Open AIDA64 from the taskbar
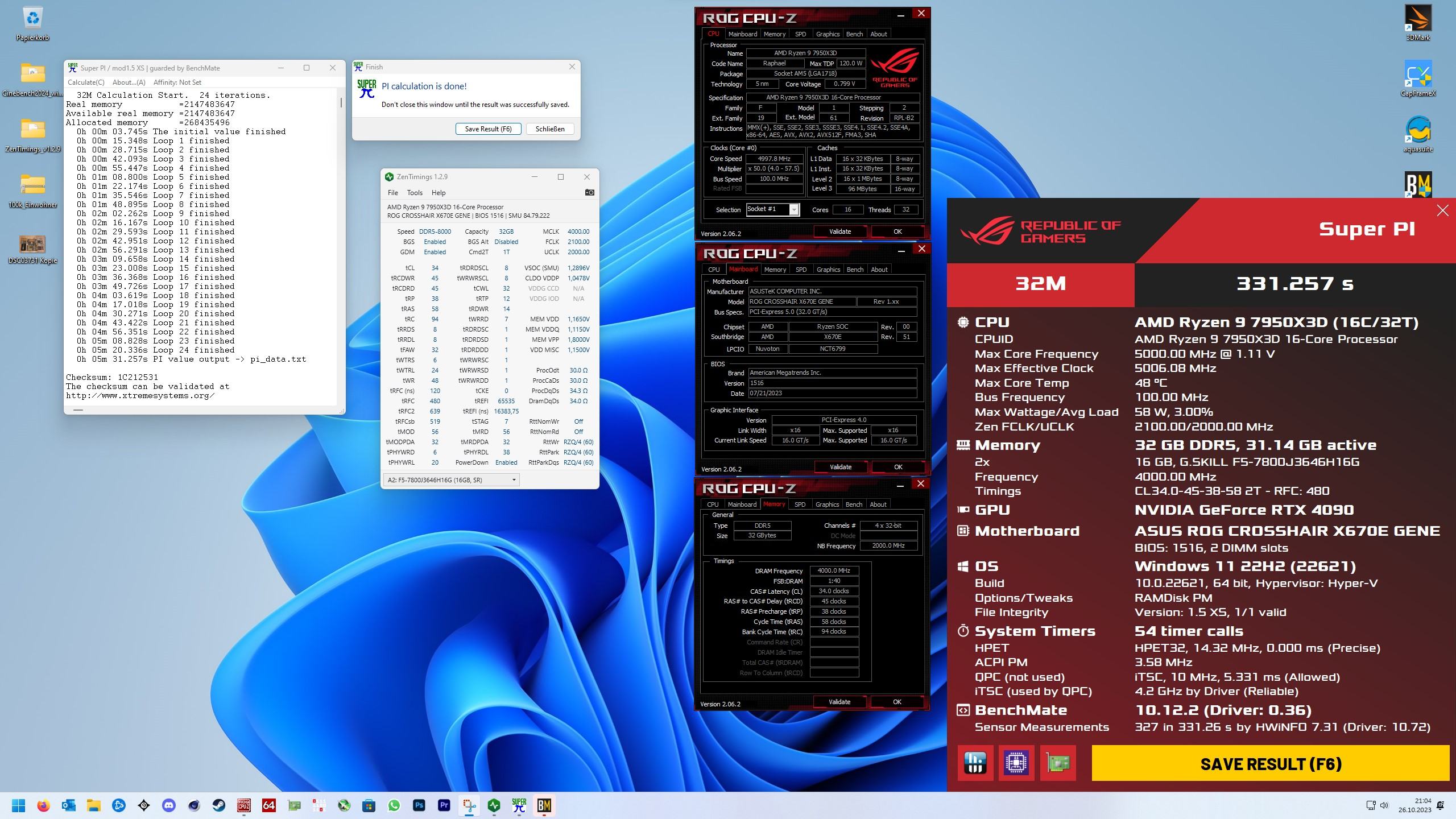This screenshot has width=1456, height=819. tap(269, 805)
